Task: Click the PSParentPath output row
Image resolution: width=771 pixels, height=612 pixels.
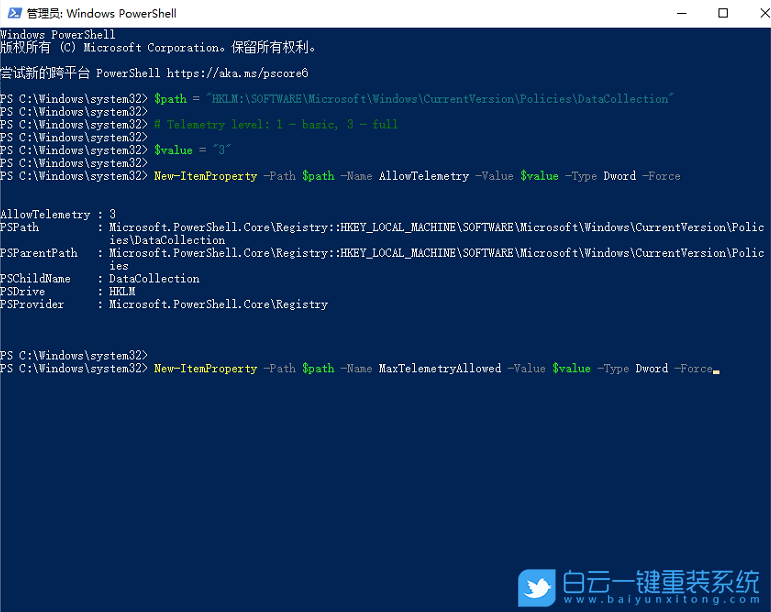Action: 382,259
